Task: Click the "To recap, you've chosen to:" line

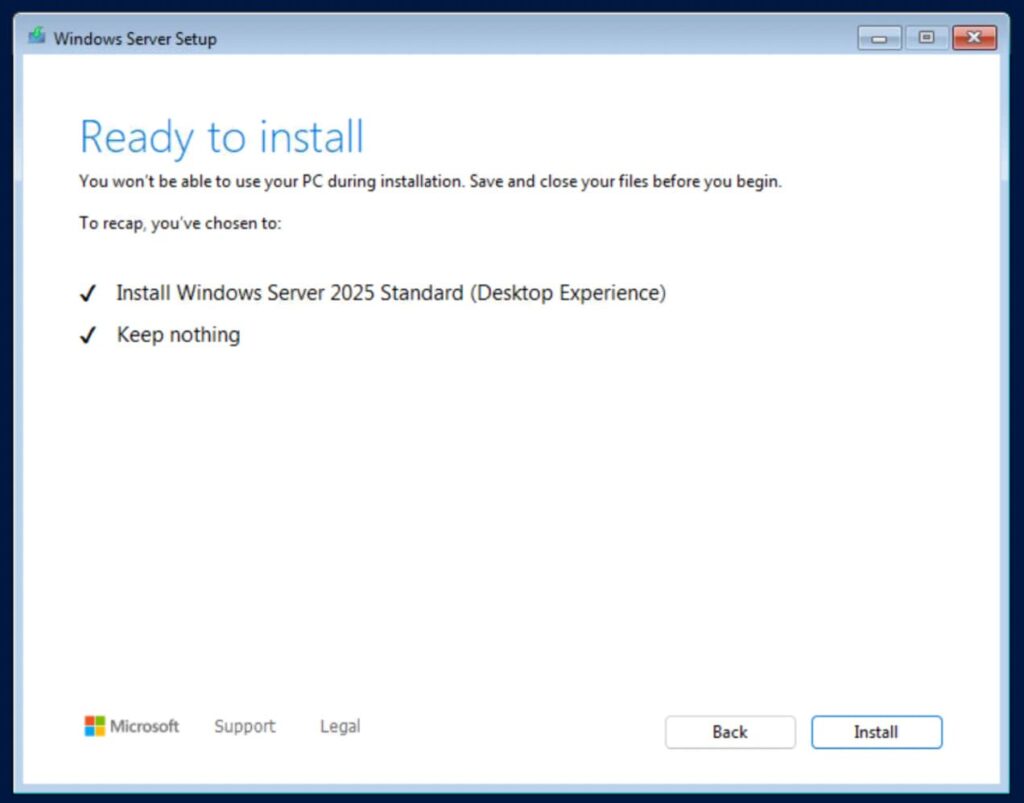Action: tap(180, 223)
